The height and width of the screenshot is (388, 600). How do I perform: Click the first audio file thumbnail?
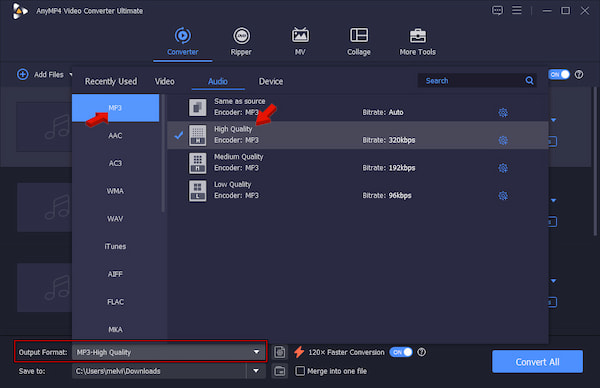tap(44, 127)
